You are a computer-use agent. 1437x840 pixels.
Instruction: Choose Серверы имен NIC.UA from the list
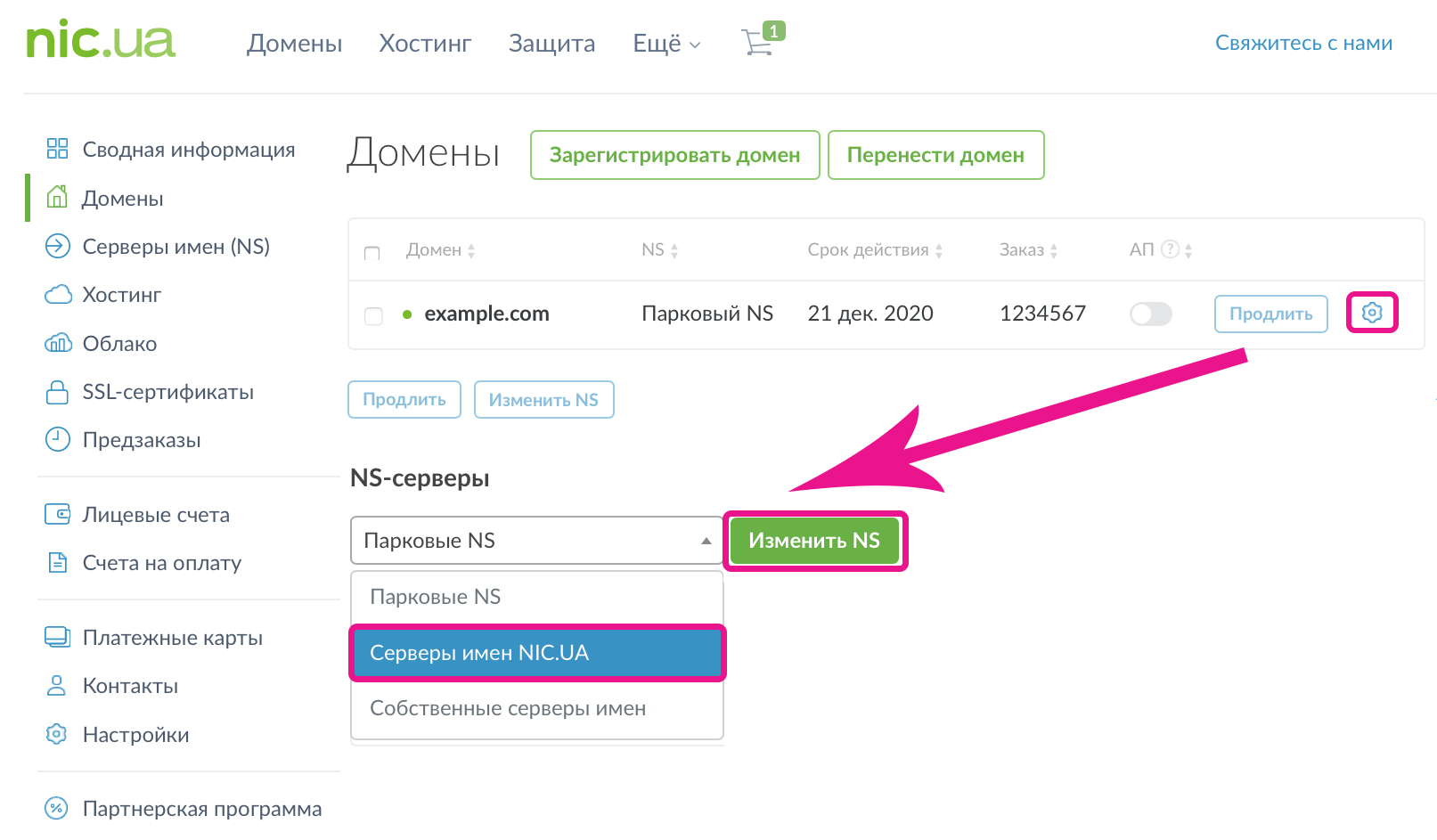point(536,653)
